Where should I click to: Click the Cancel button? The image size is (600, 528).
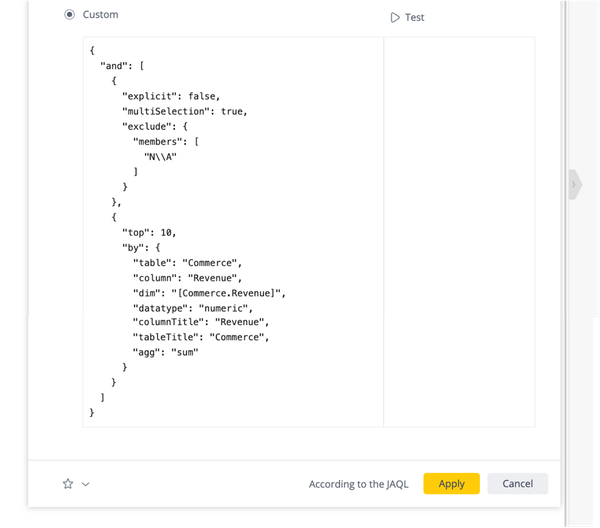pos(517,484)
